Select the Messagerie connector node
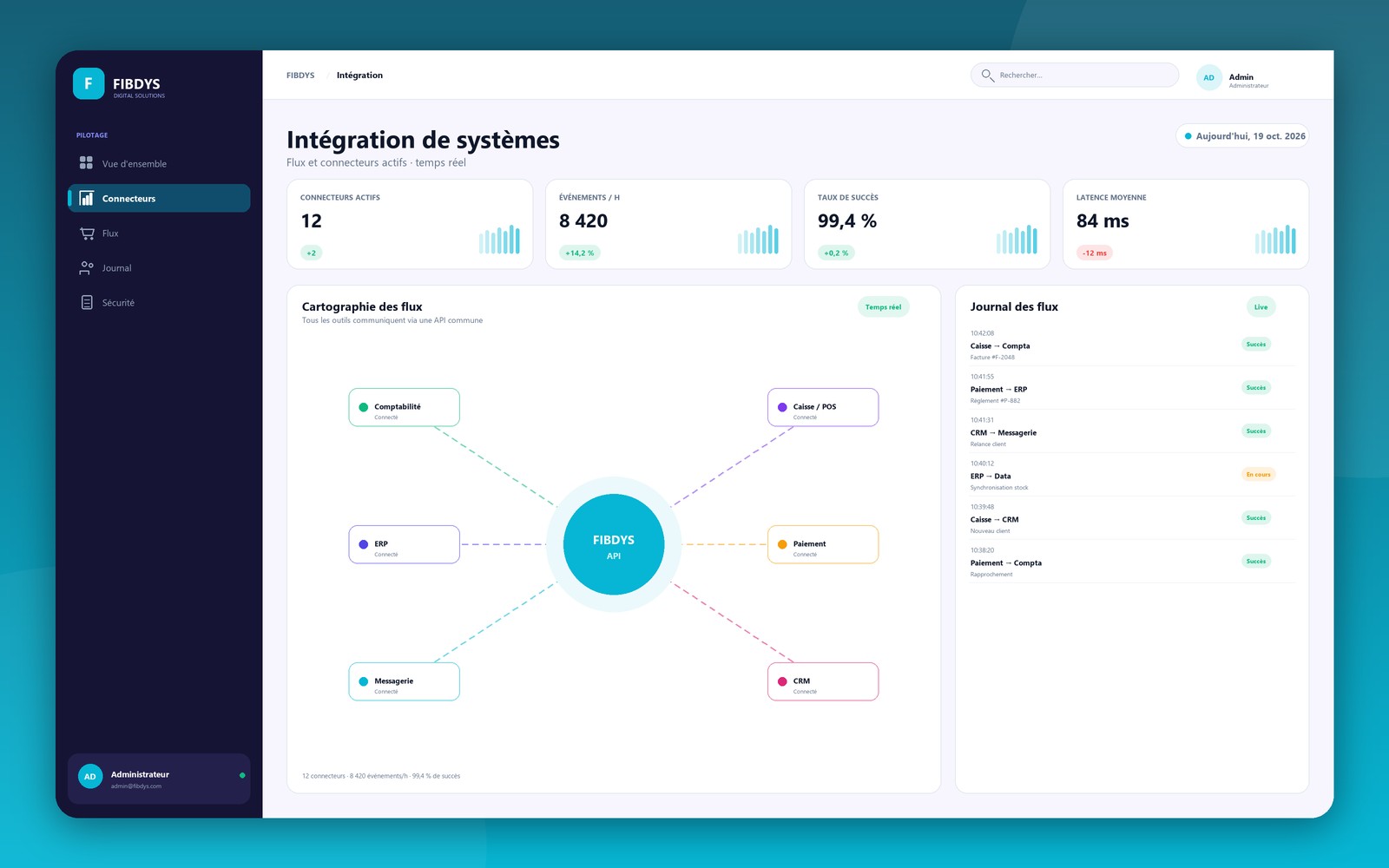The height and width of the screenshot is (868, 1389). click(404, 681)
